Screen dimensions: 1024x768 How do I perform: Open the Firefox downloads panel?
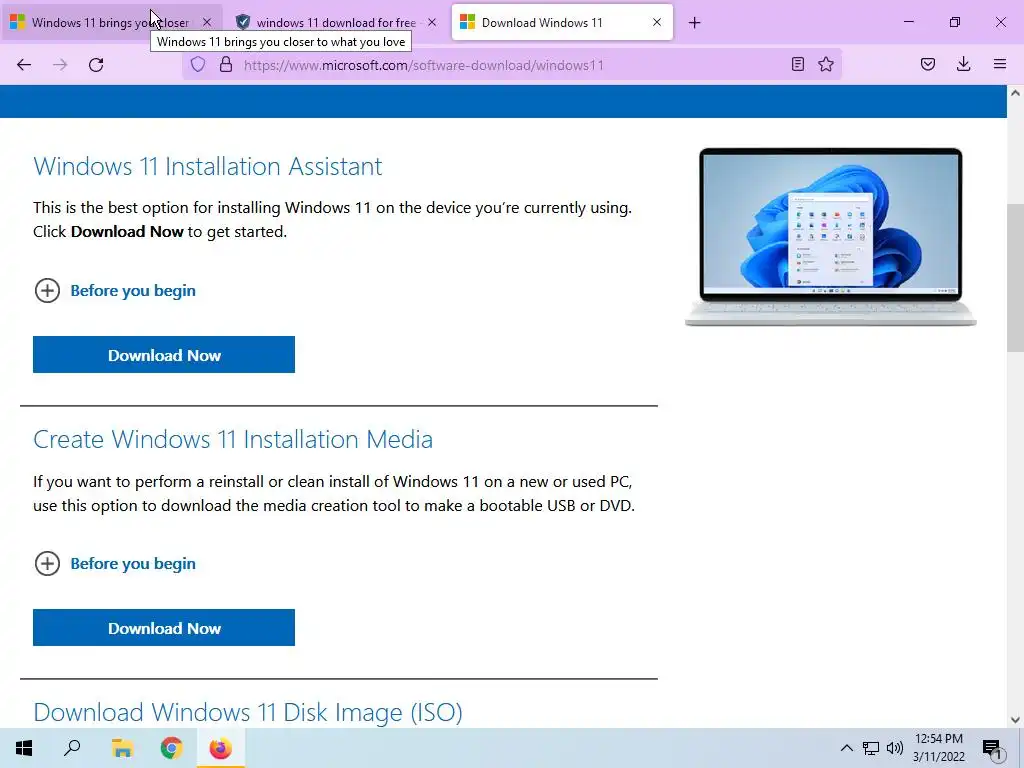pos(963,64)
